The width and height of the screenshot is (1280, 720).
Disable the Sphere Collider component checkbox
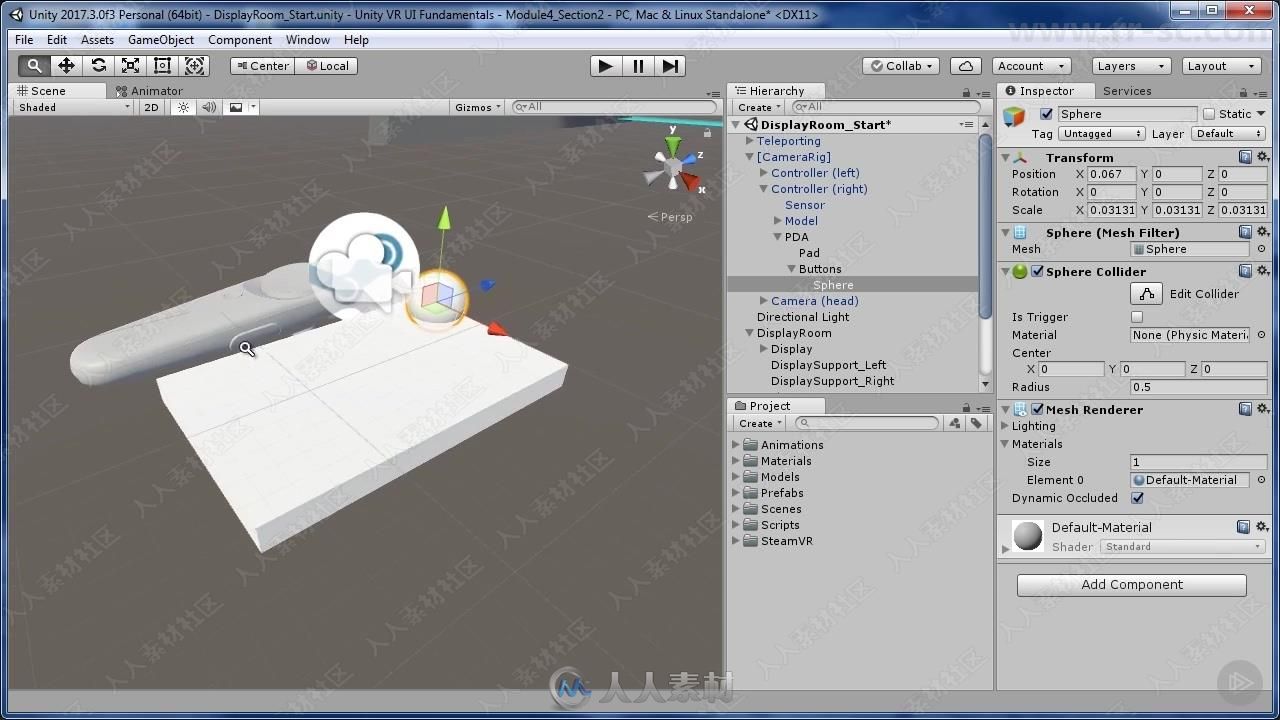(1037, 271)
